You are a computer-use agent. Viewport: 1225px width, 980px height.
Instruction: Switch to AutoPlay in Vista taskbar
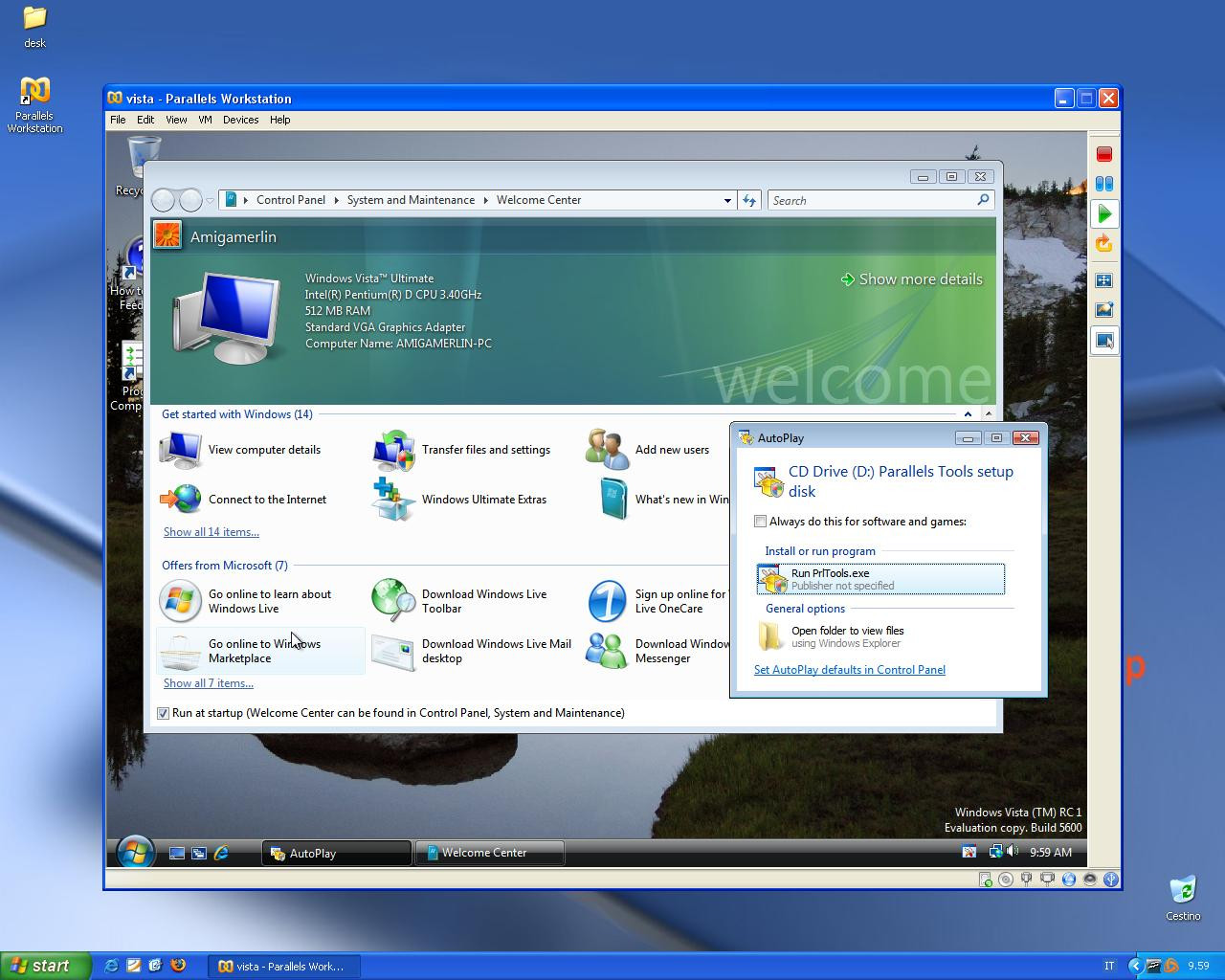click(337, 853)
